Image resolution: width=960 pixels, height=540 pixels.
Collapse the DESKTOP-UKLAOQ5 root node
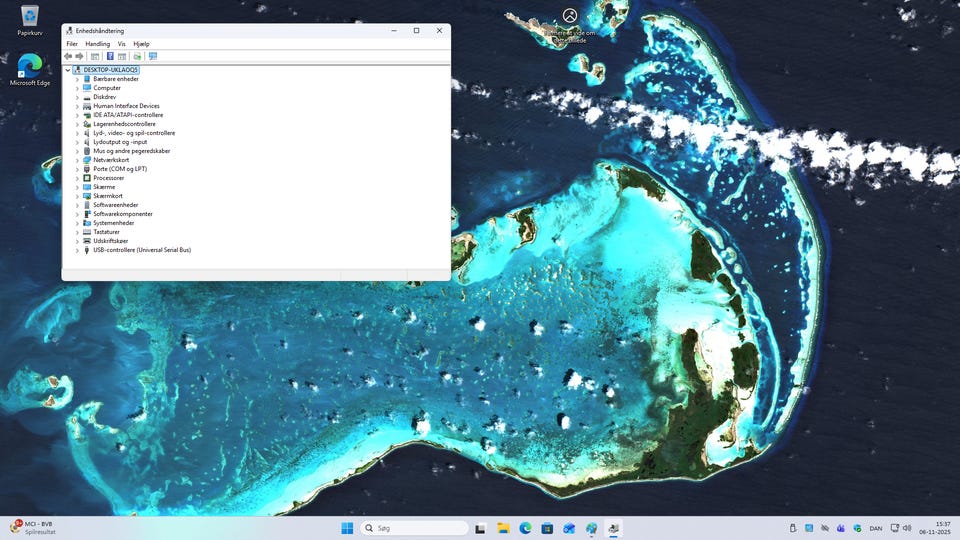click(68, 70)
